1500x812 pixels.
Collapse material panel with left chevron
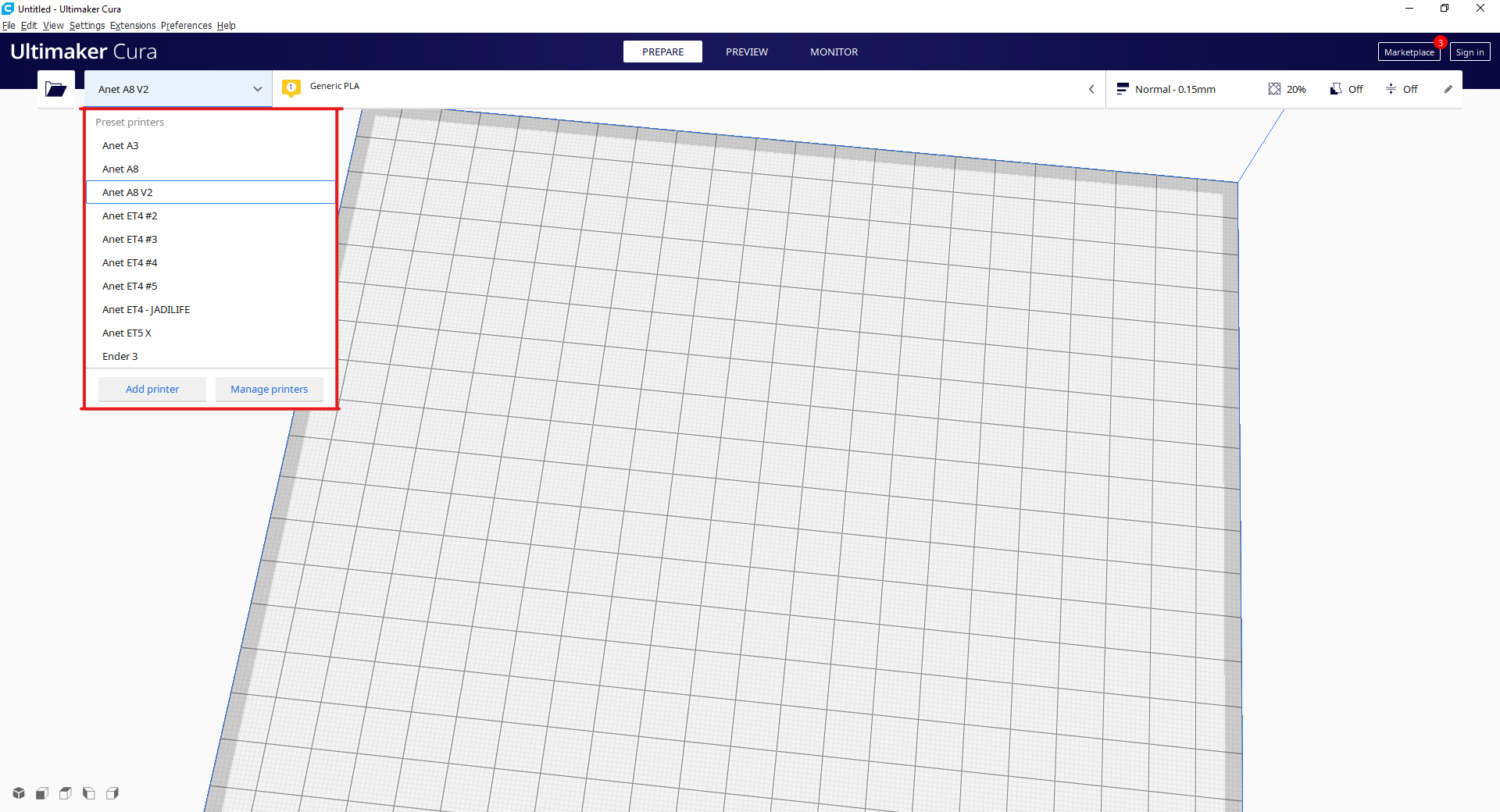point(1091,89)
